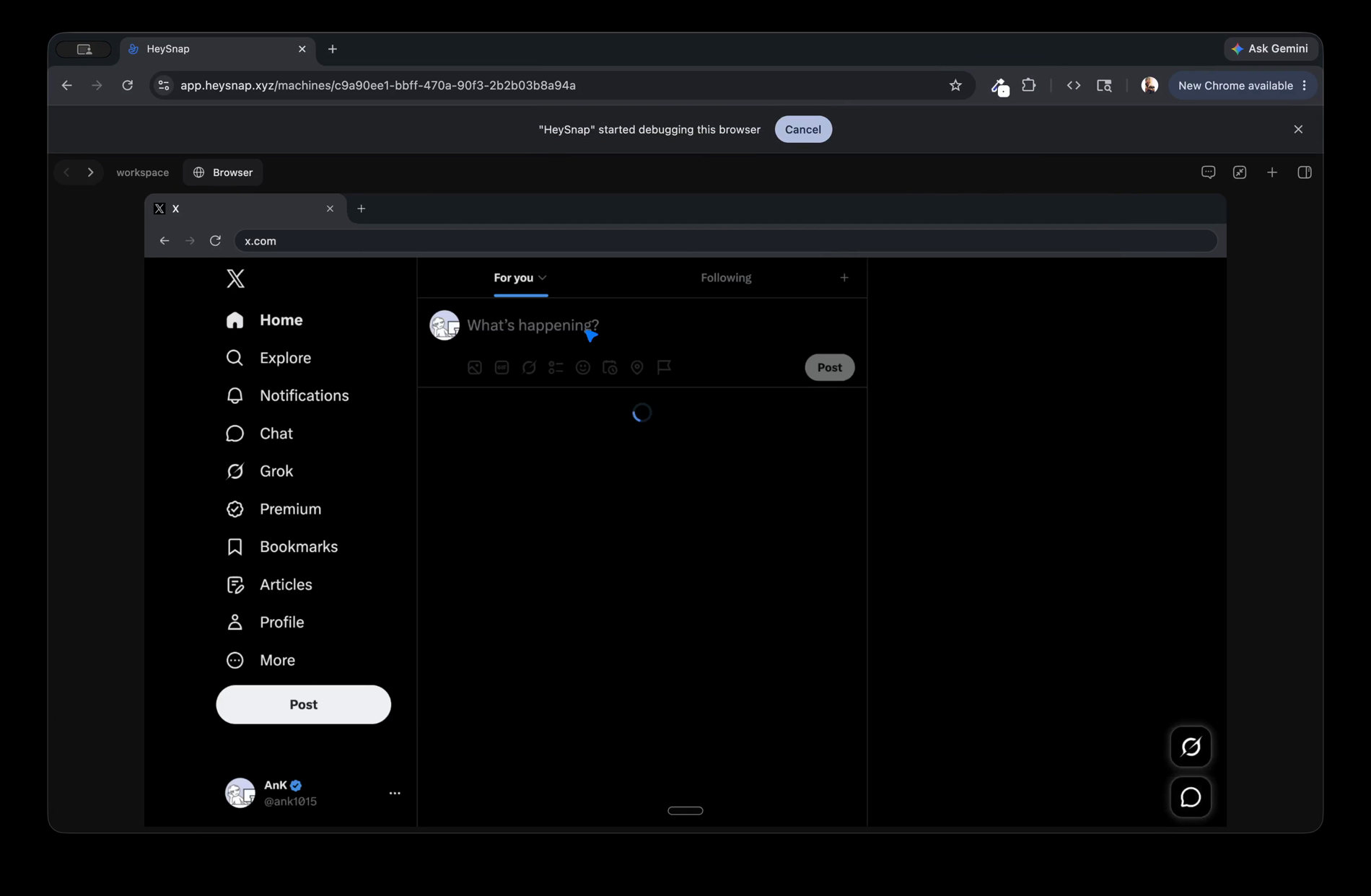Click the x.com inner address bar

[725, 241]
